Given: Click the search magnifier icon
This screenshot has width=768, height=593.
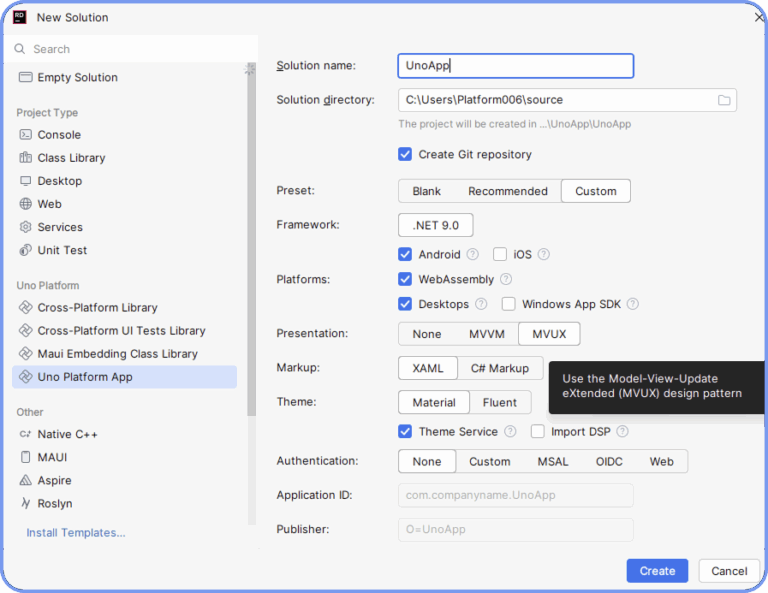Looking at the screenshot, I should click(20, 49).
